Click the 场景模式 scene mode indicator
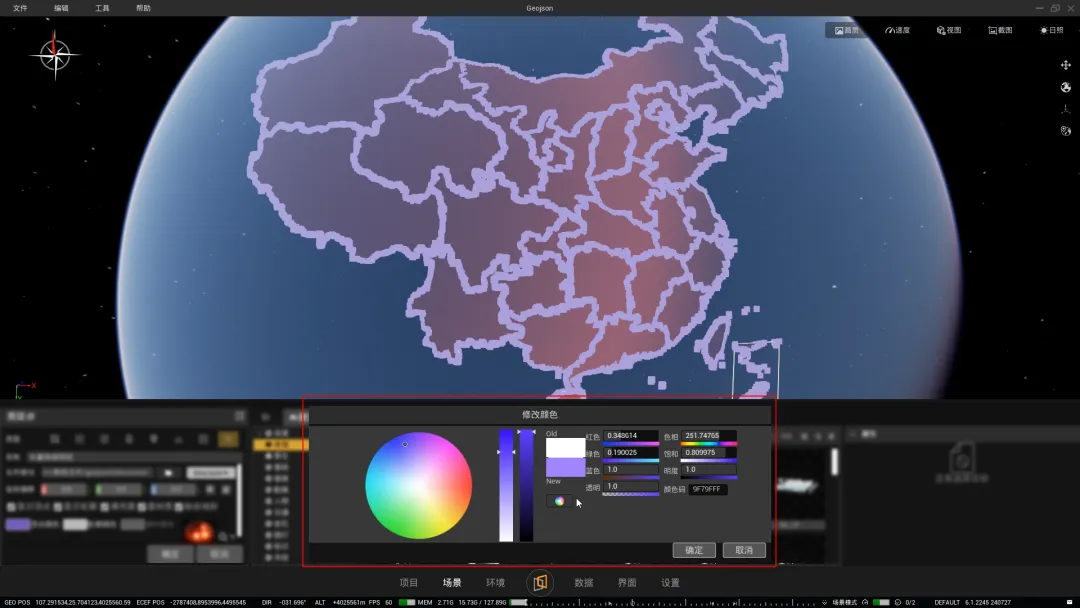The image size is (1080, 608). (x=844, y=602)
